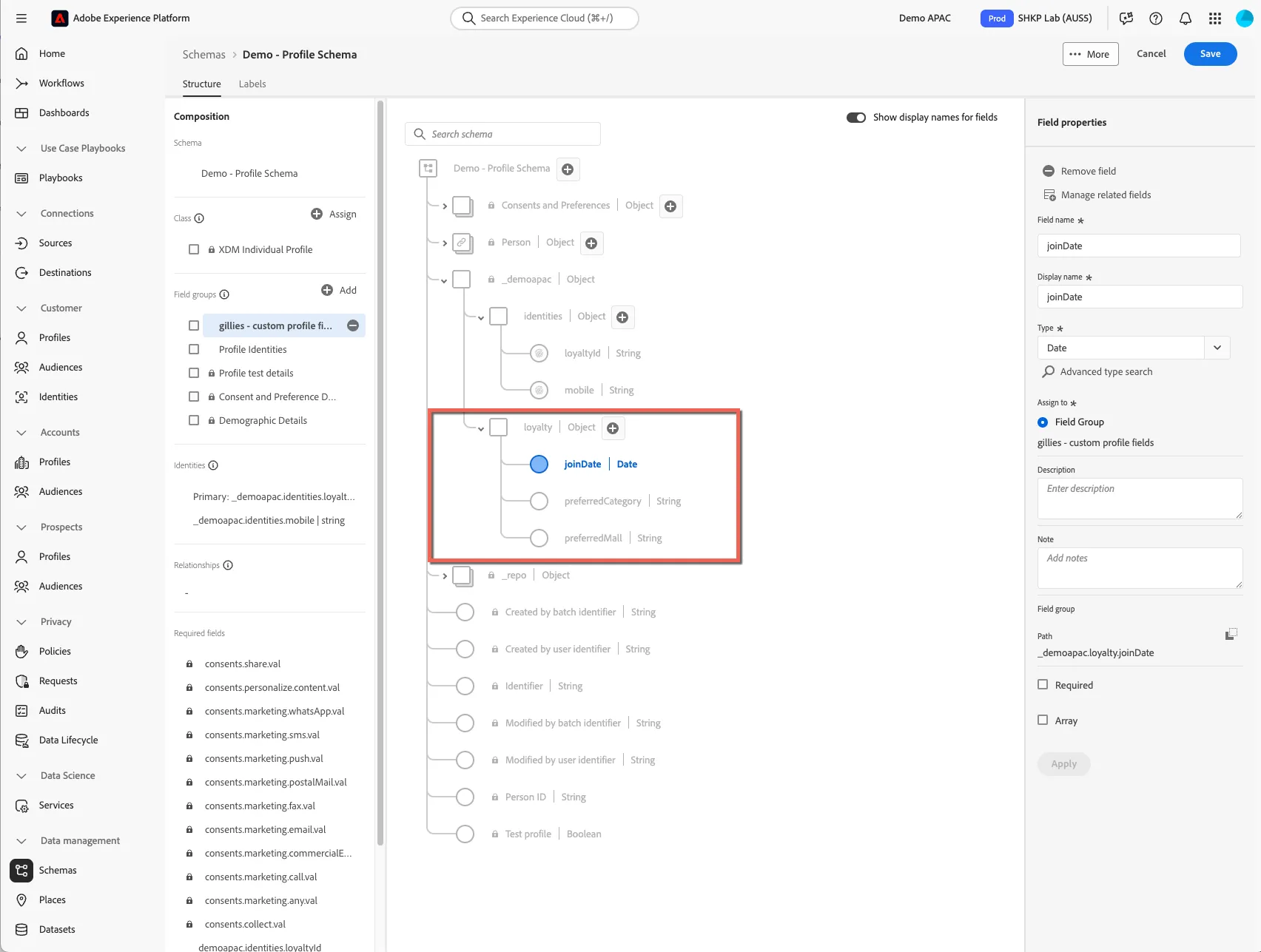Expand the Person object node

445,243
